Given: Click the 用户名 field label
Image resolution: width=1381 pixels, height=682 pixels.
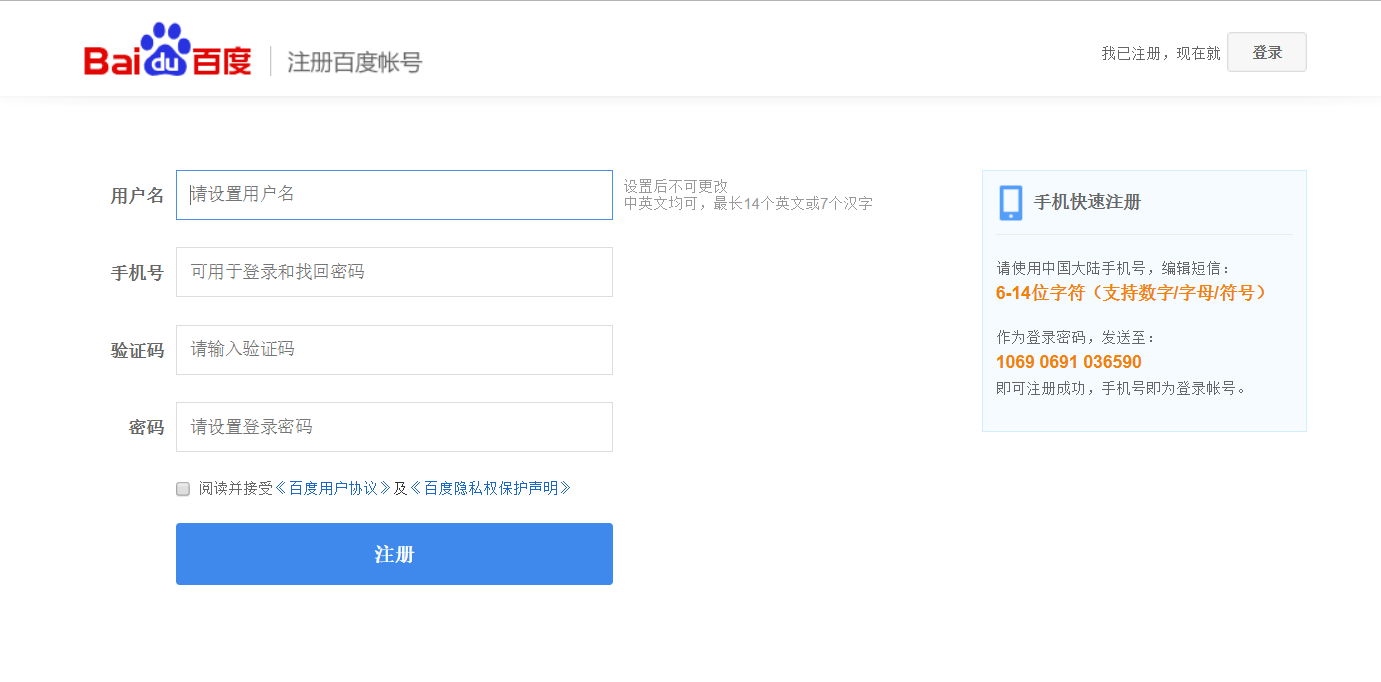Looking at the screenshot, I should (x=137, y=195).
